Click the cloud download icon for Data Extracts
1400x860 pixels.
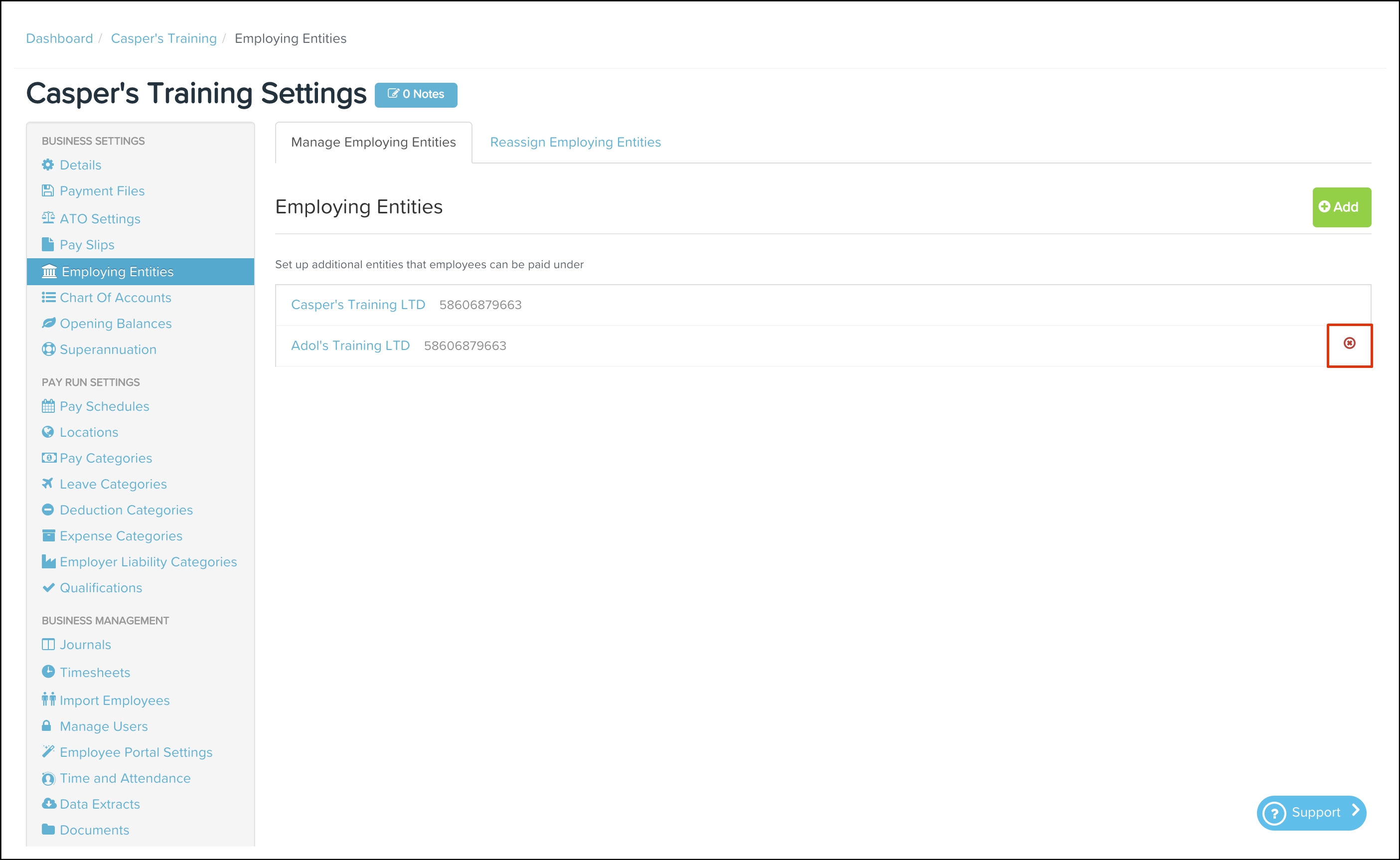49,804
